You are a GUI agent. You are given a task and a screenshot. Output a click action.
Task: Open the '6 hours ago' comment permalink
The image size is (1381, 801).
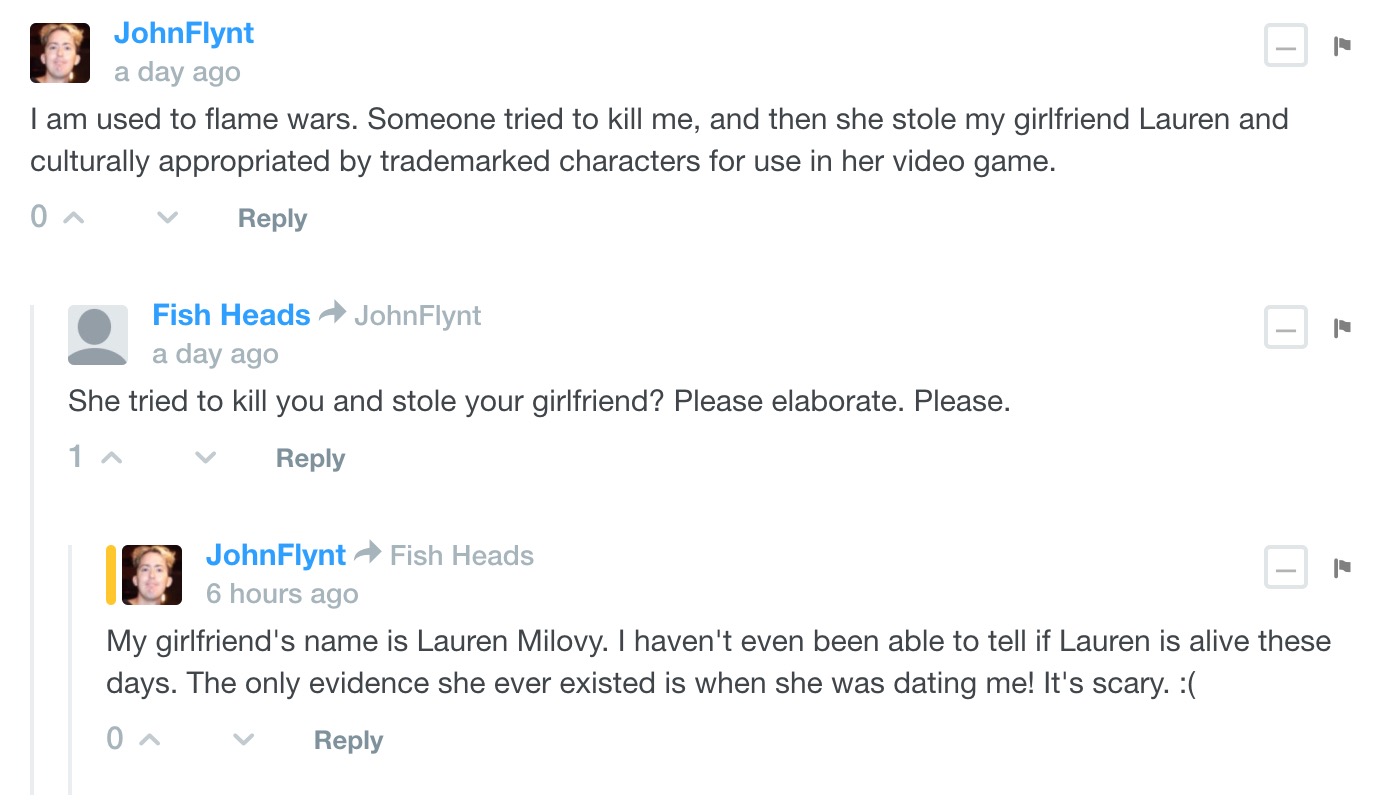point(282,594)
